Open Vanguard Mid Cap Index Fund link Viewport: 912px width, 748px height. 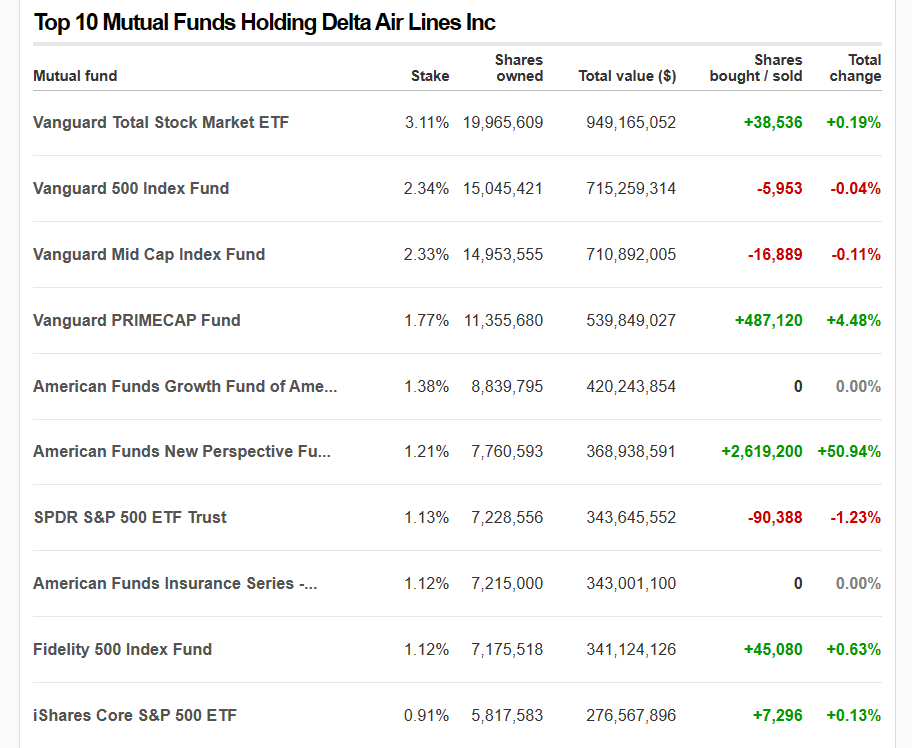tap(149, 255)
